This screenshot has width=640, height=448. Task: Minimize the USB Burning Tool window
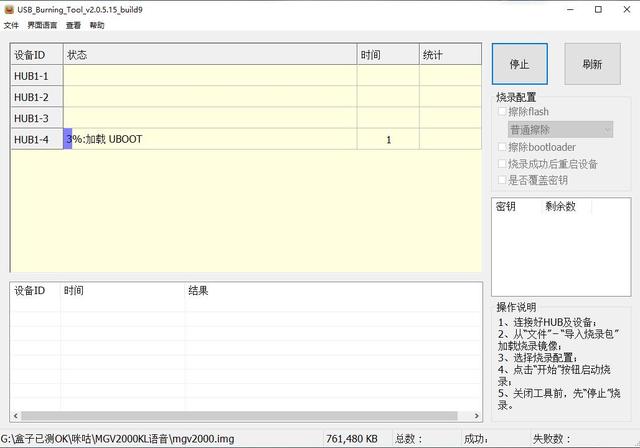click(570, 9)
